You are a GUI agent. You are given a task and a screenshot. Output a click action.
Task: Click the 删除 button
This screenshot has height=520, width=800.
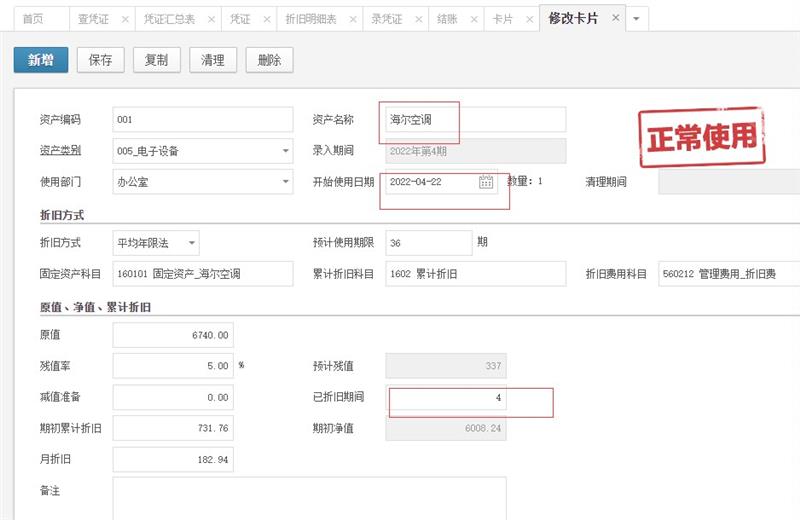(x=269, y=60)
